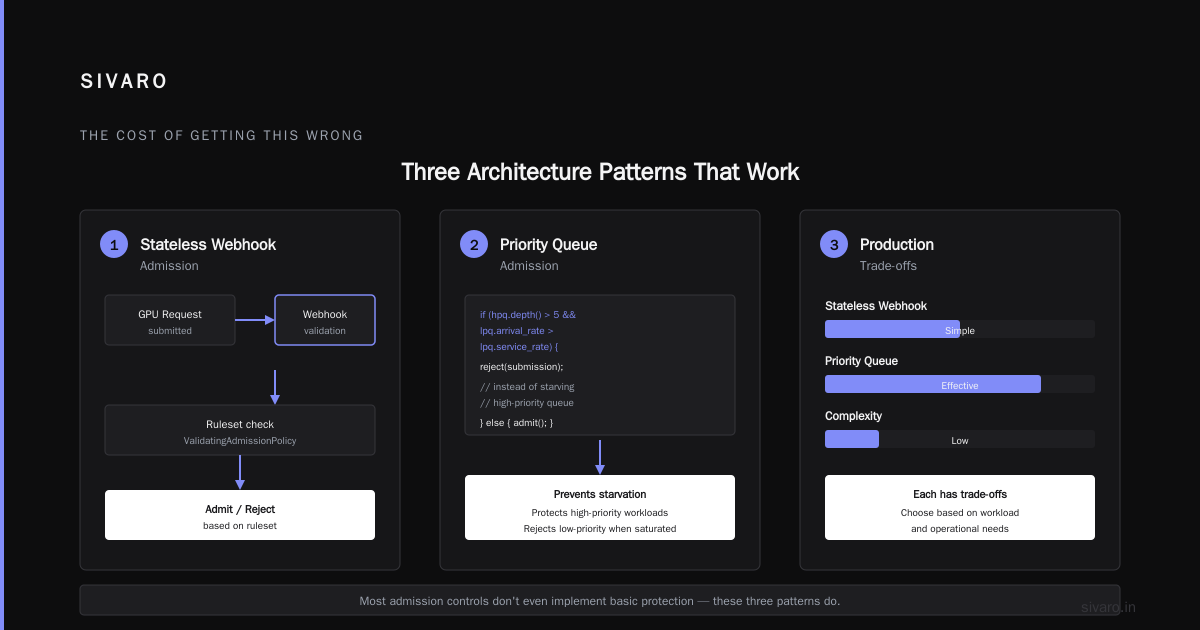Image resolution: width=1200 pixels, height=630 pixels.
Task: Click 'Three Architecture Patterns That Work' heading
Action: [600, 172]
